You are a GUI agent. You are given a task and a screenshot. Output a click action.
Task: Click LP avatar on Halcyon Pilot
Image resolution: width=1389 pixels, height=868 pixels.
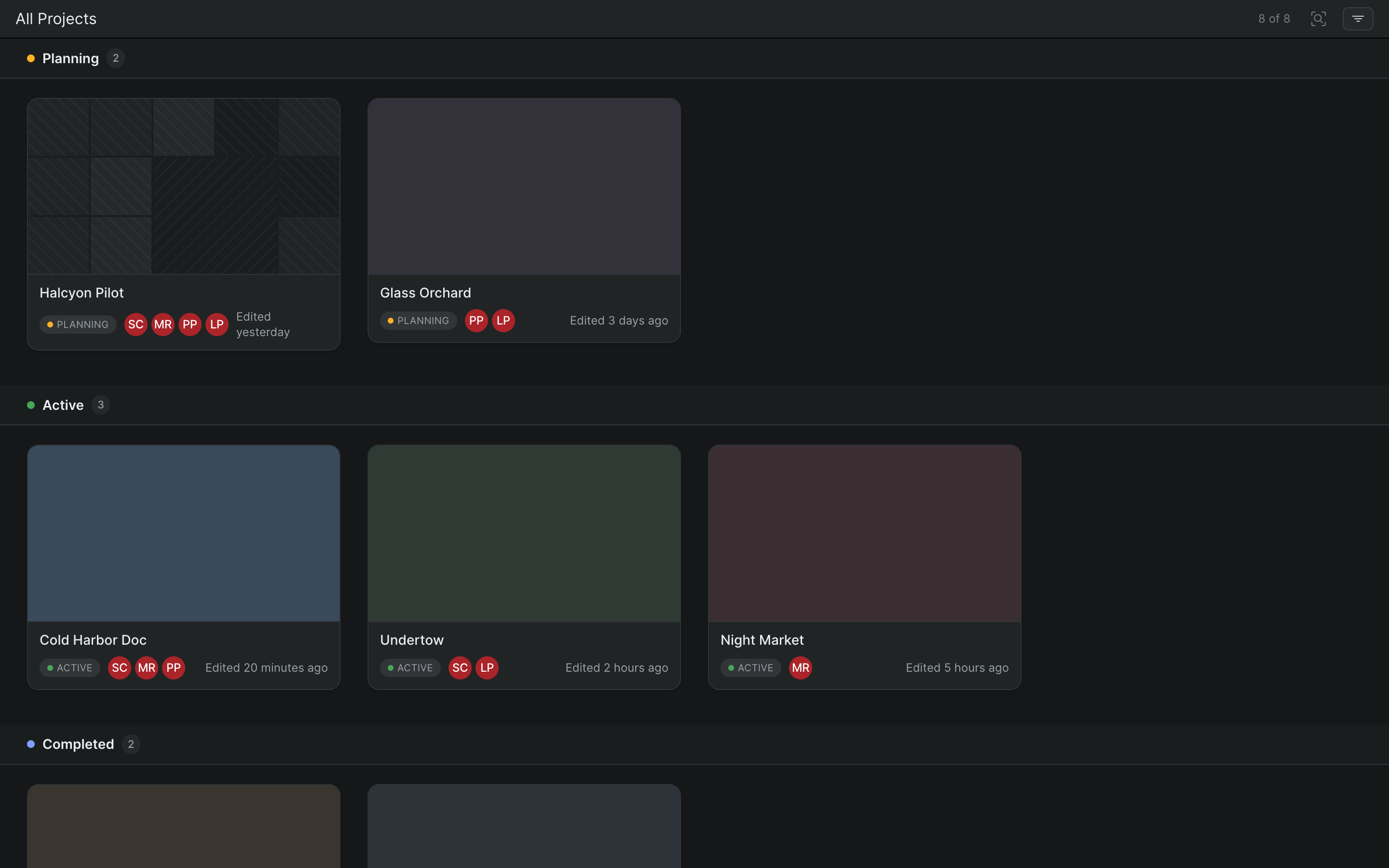tap(217, 325)
